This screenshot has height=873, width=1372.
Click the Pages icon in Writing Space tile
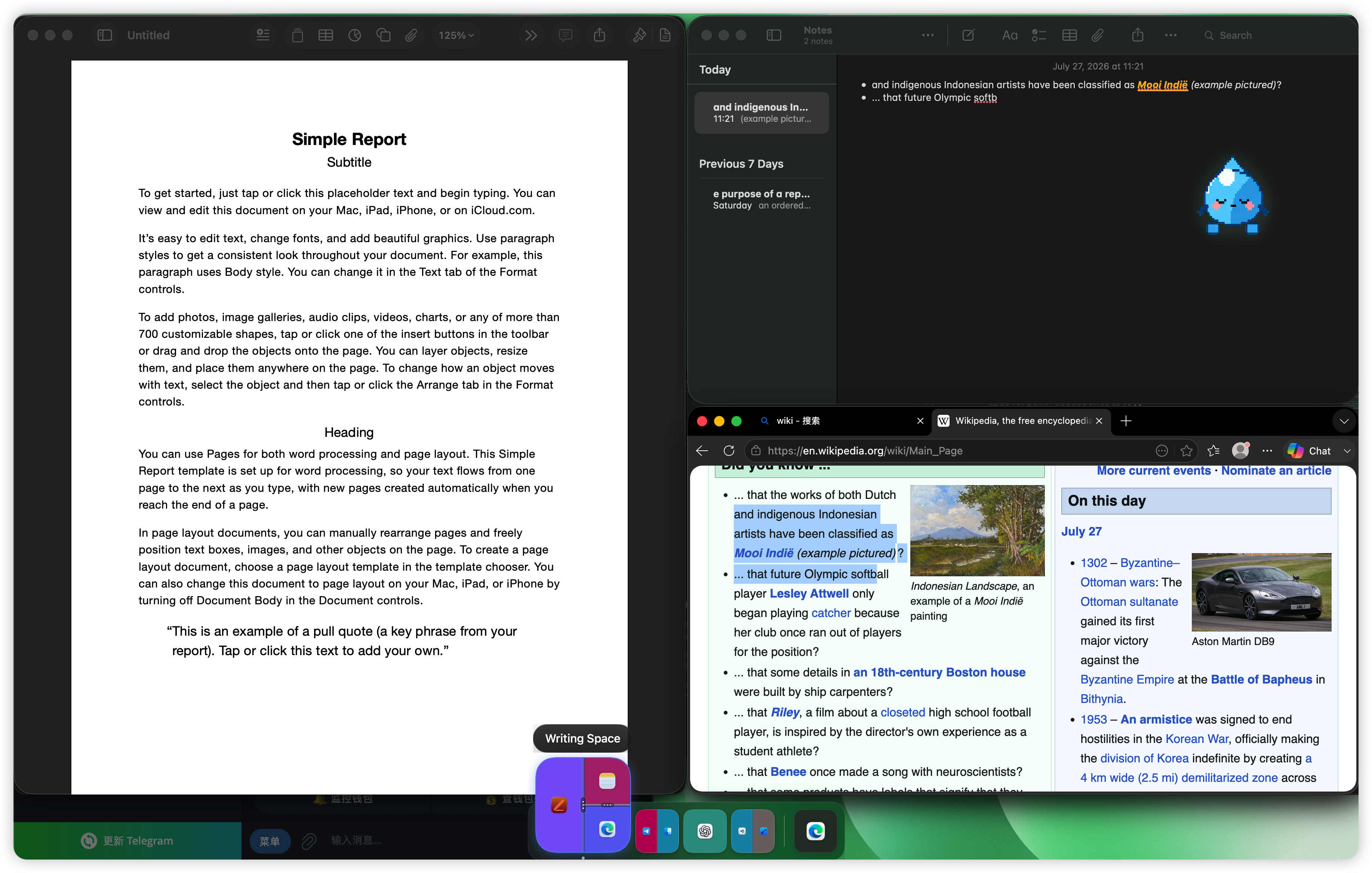(559, 805)
